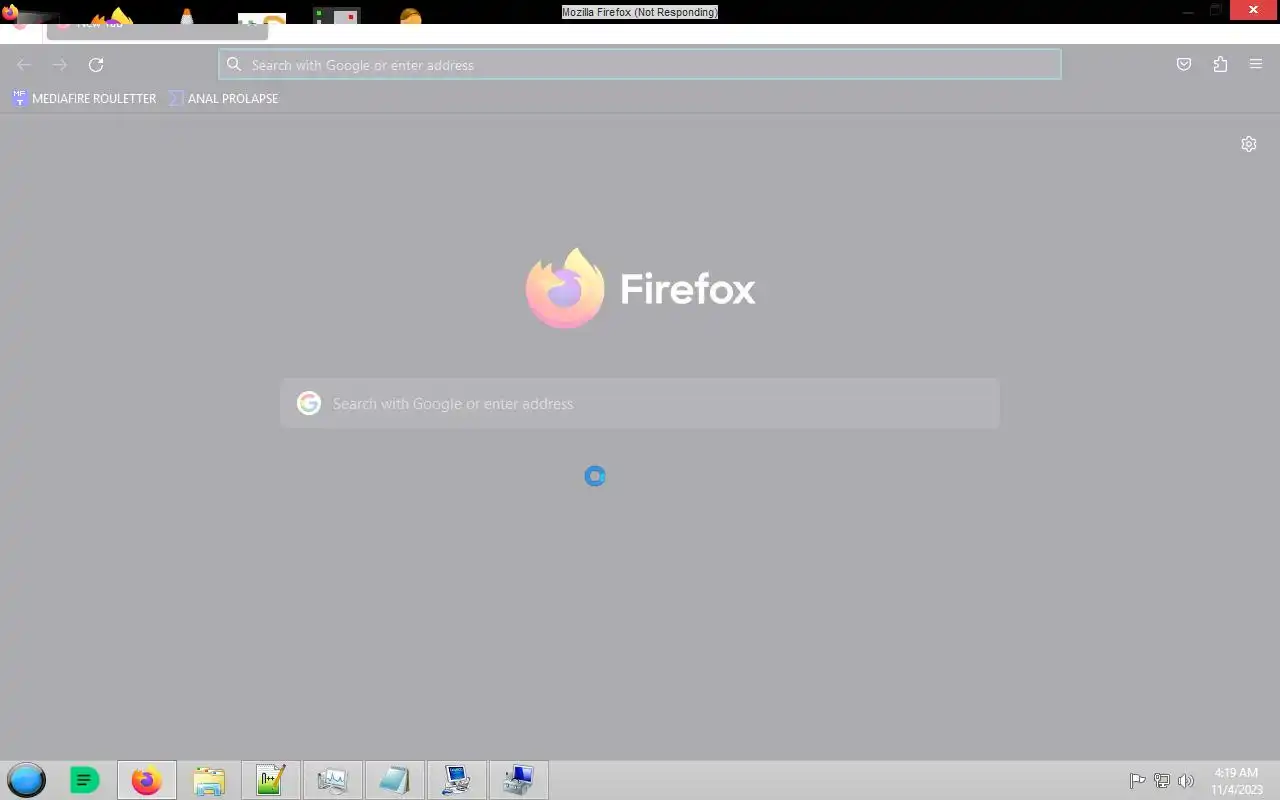
Task: Open new tab page personalize gear
Action: 1249,144
